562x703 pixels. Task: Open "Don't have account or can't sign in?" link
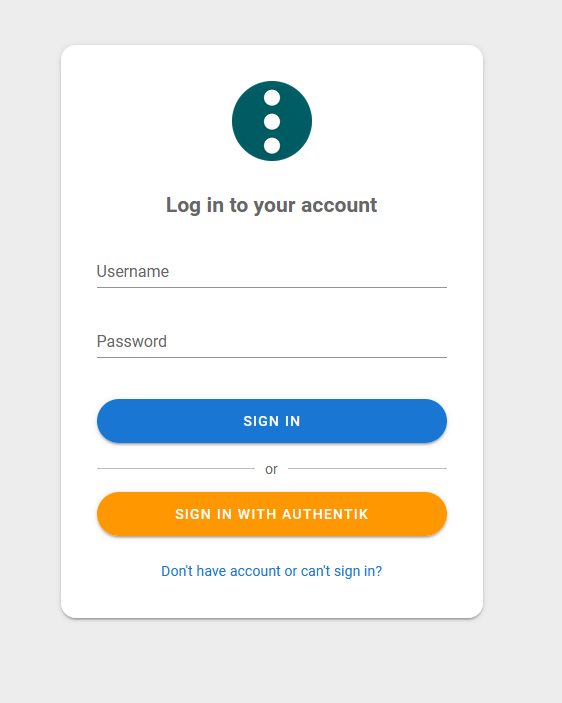[272, 571]
